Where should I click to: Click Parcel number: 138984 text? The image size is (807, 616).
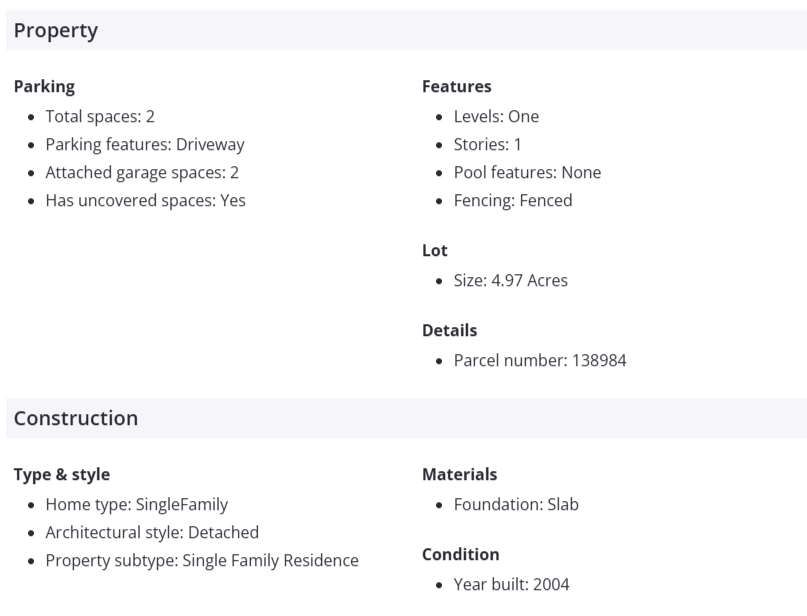[540, 360]
